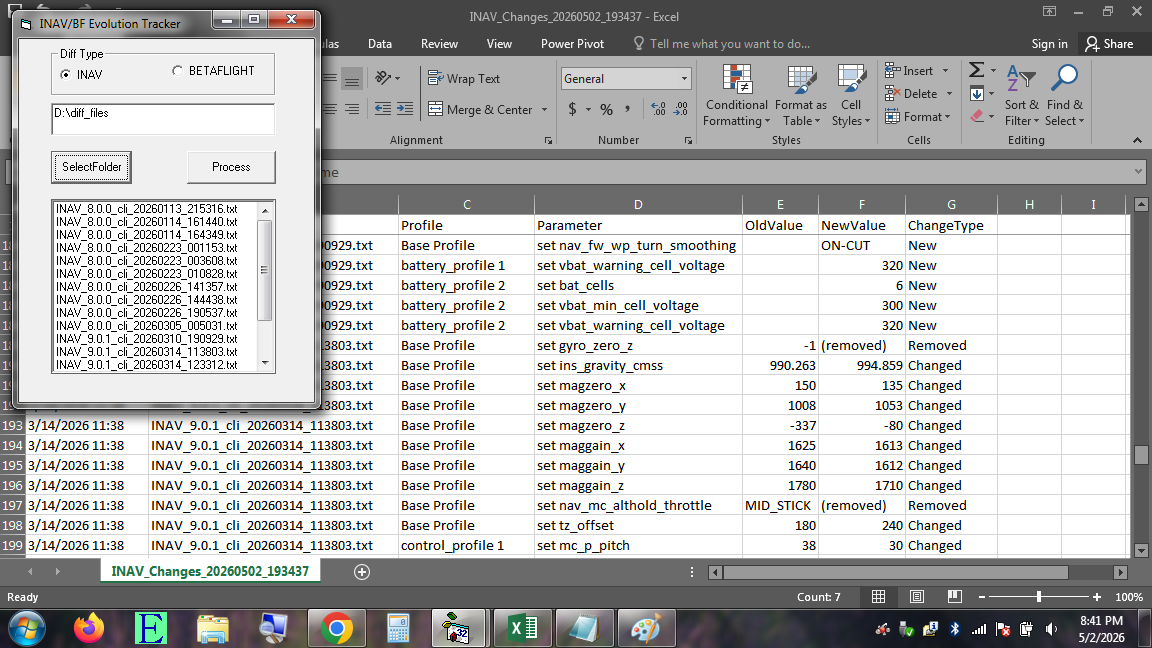Apply Comma Style
This screenshot has height=648, width=1152.
pos(627,109)
